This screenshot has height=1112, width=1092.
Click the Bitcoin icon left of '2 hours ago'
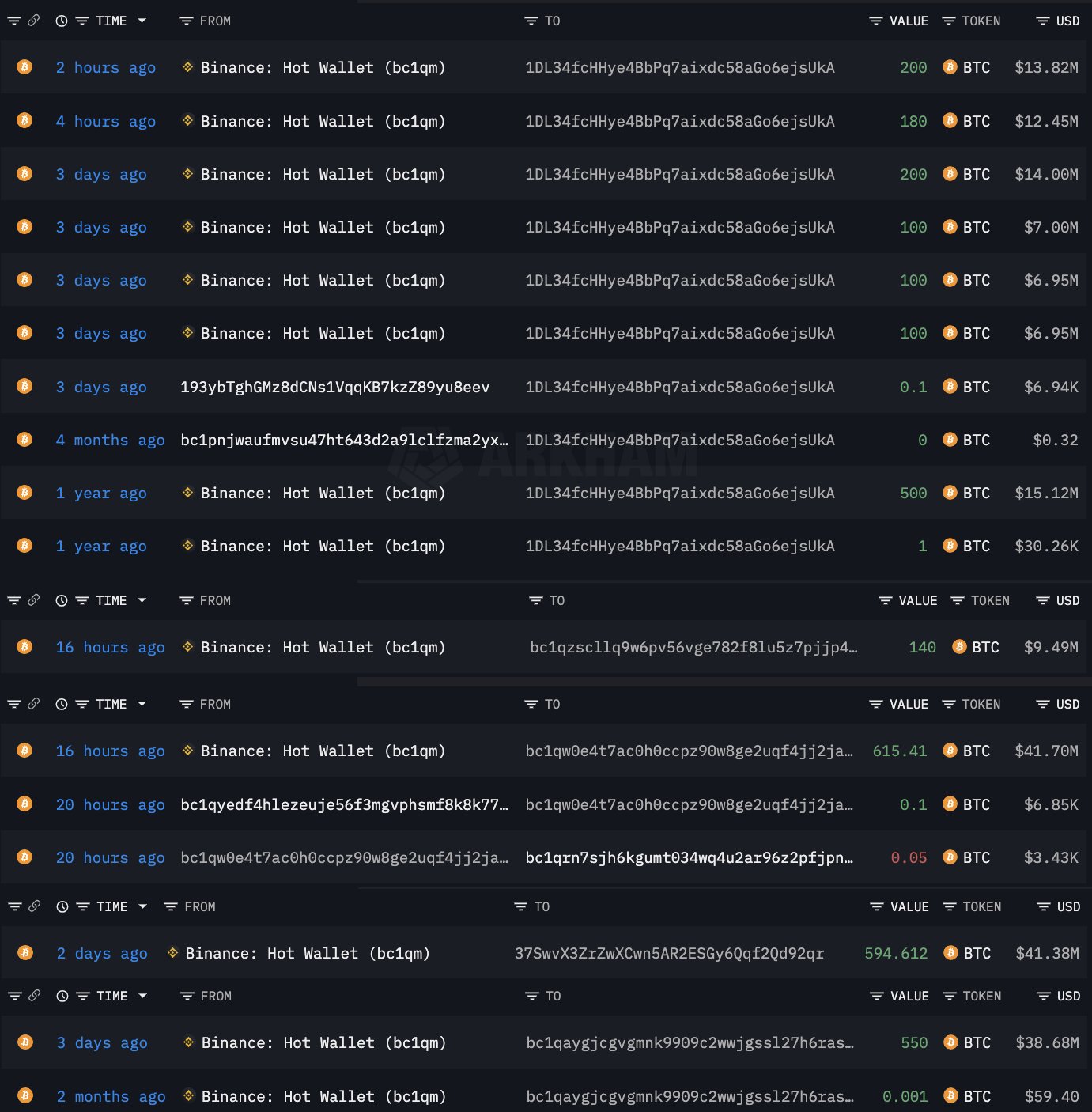coord(25,67)
